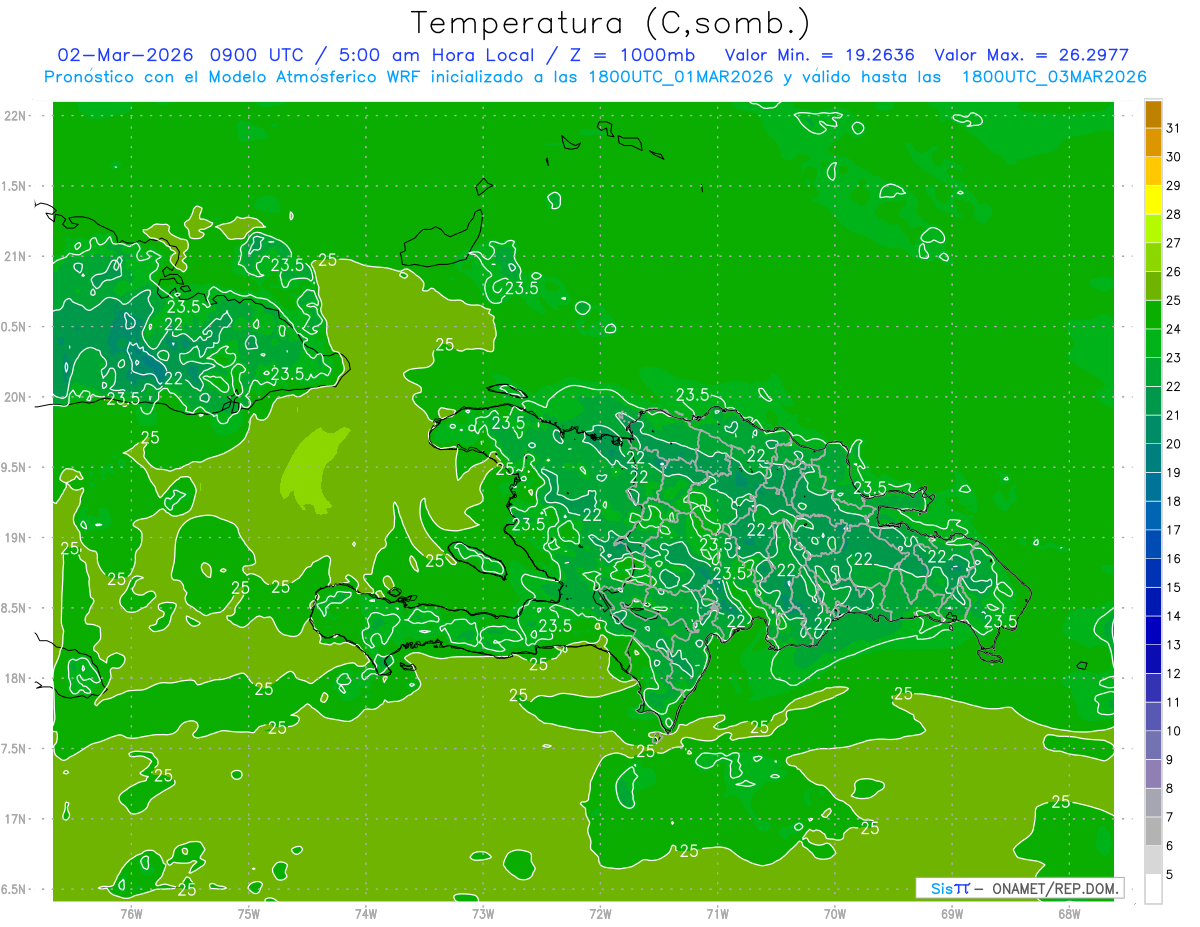Click the color scale value '13'
Image resolution: width=1200 pixels, height=927 pixels.
pyautogui.click(x=1174, y=645)
